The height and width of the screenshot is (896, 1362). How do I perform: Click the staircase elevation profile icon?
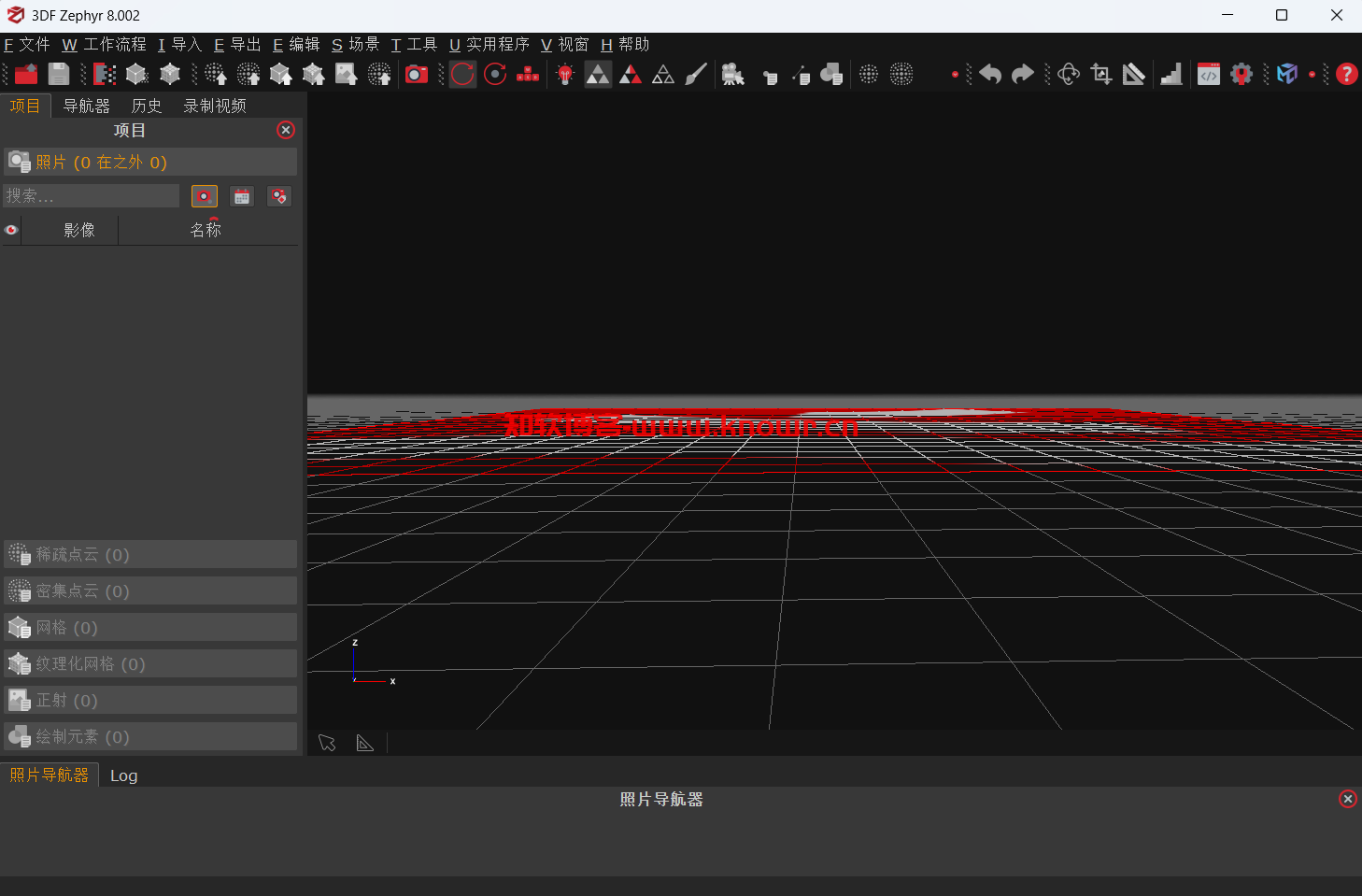[1171, 75]
